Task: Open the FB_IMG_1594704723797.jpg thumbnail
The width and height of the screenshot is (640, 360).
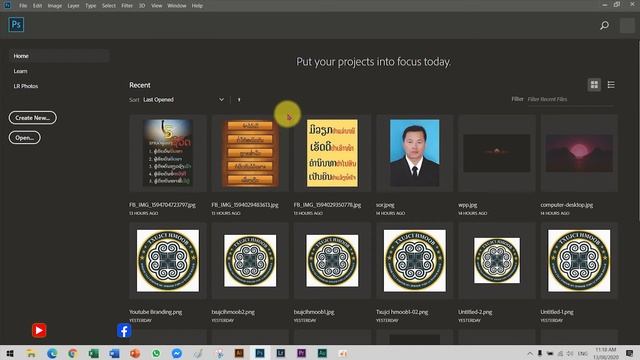Action: 168,153
